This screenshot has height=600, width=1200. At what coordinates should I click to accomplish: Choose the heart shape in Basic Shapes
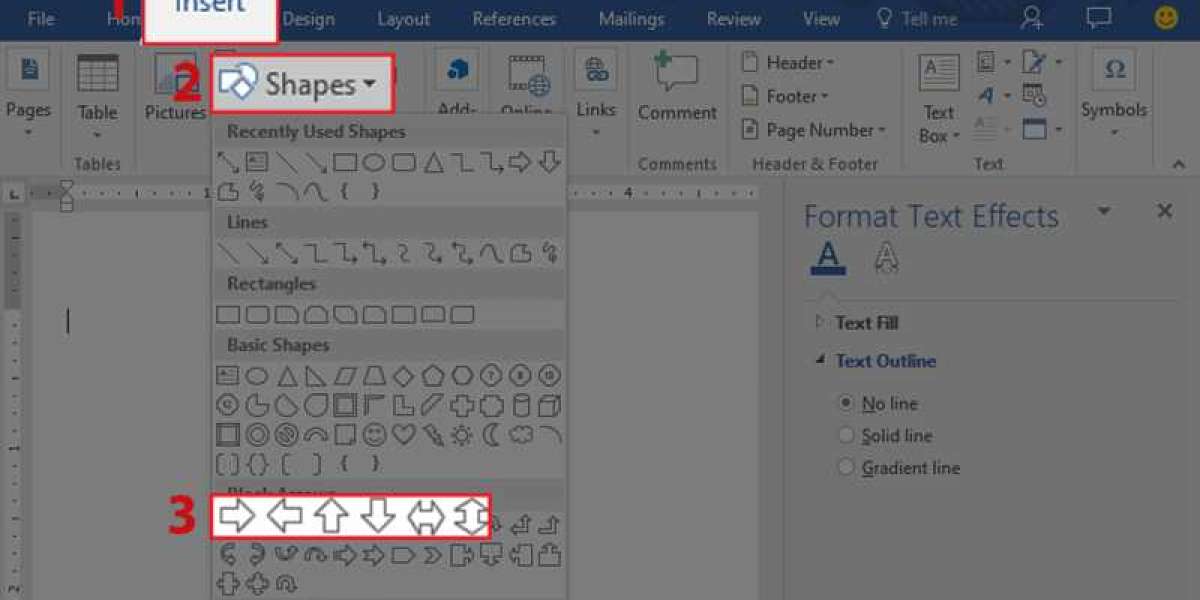click(403, 435)
